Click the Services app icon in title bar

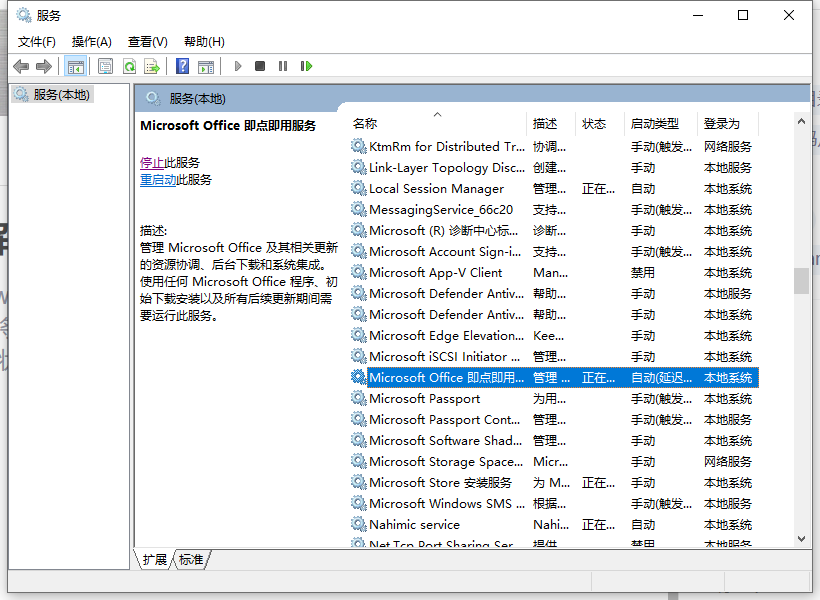[x=24, y=15]
